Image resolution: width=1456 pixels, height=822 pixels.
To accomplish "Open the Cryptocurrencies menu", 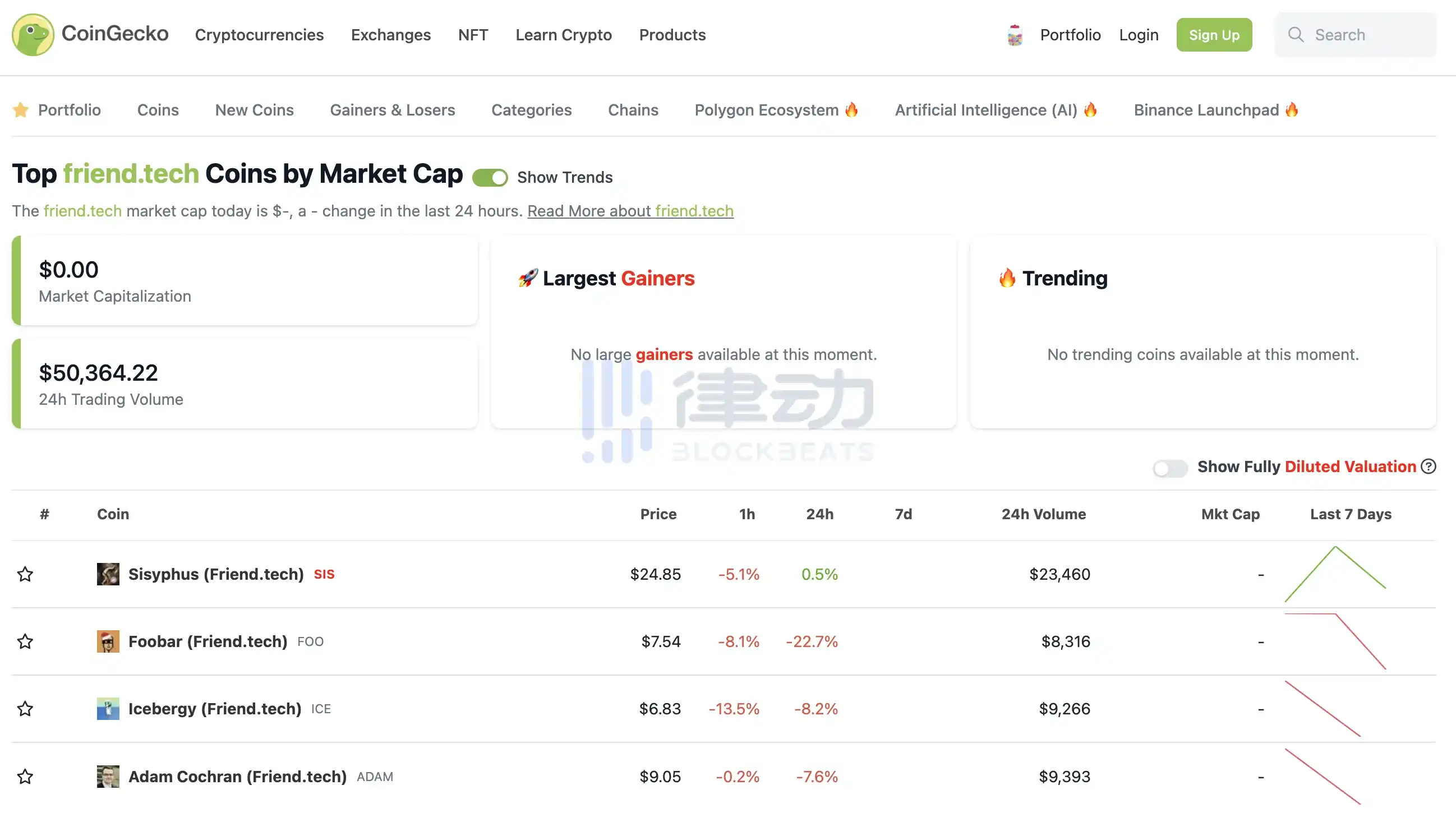I will (260, 35).
